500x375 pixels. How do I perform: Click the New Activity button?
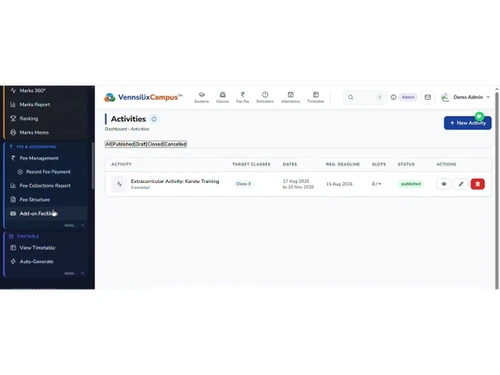(467, 123)
